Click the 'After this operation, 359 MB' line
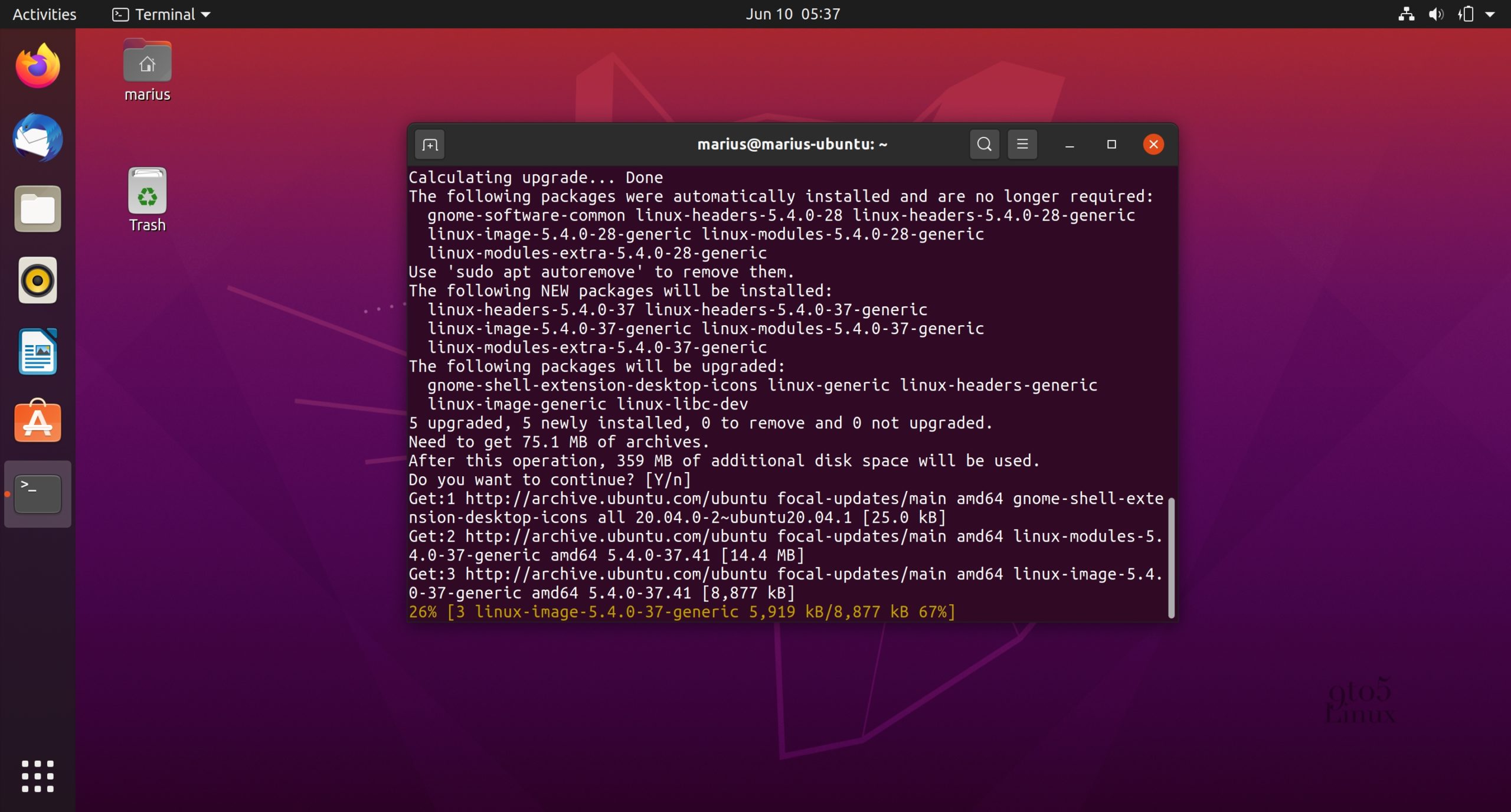The image size is (1511, 812). [724, 460]
